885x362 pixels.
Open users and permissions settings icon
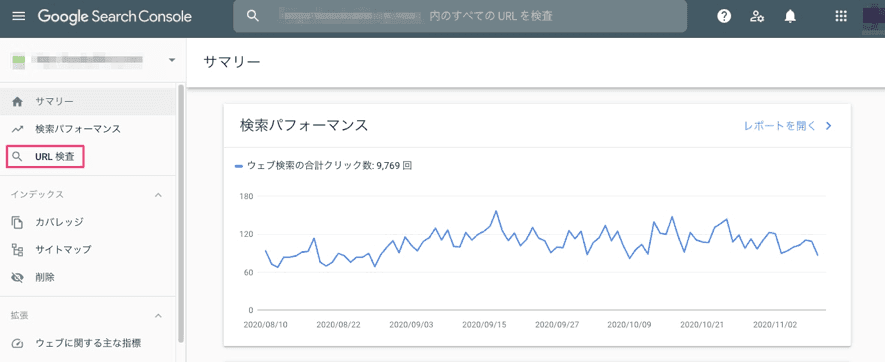pos(757,16)
